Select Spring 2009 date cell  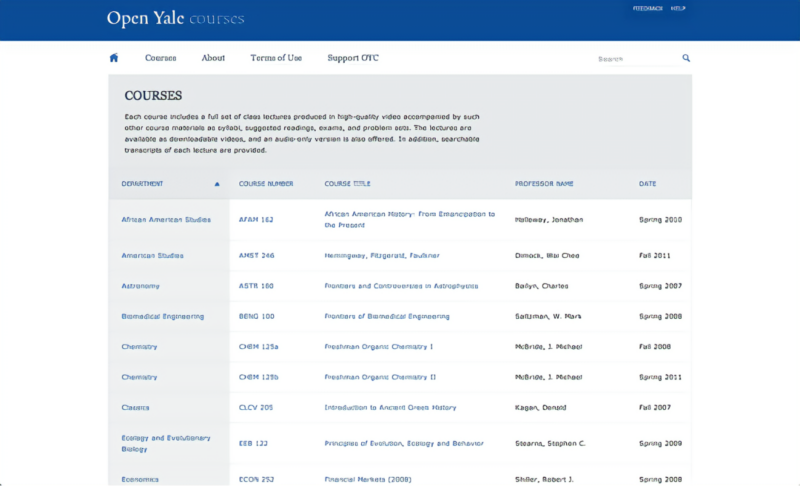click(660, 444)
